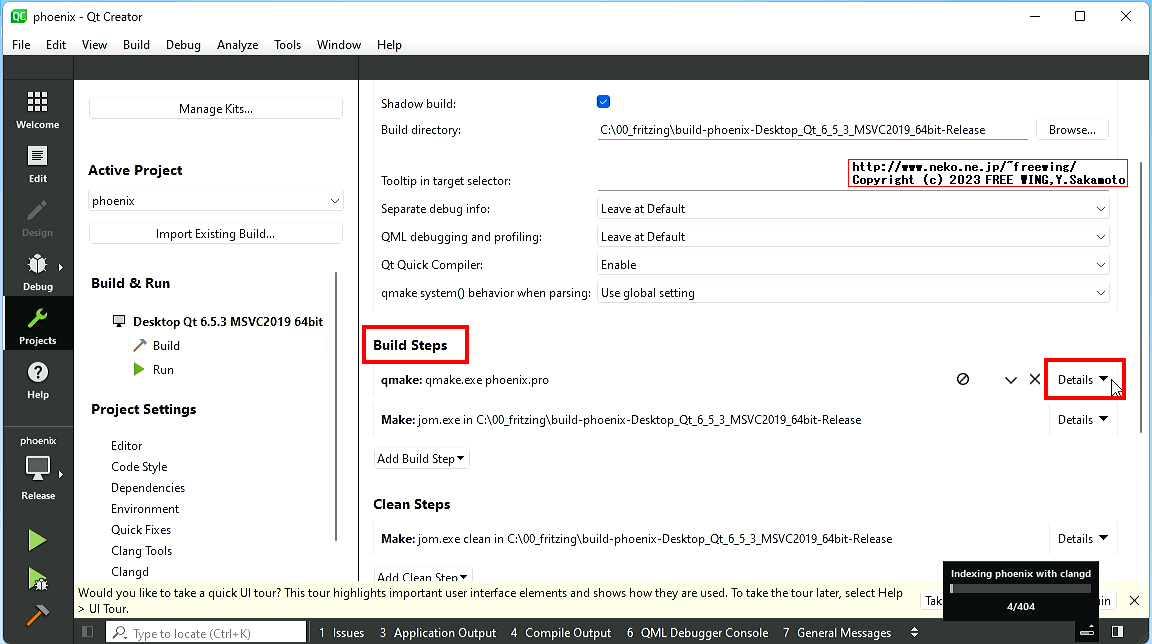1152x644 pixels.
Task: Open the Help mode
Action: pyautogui.click(x=37, y=378)
